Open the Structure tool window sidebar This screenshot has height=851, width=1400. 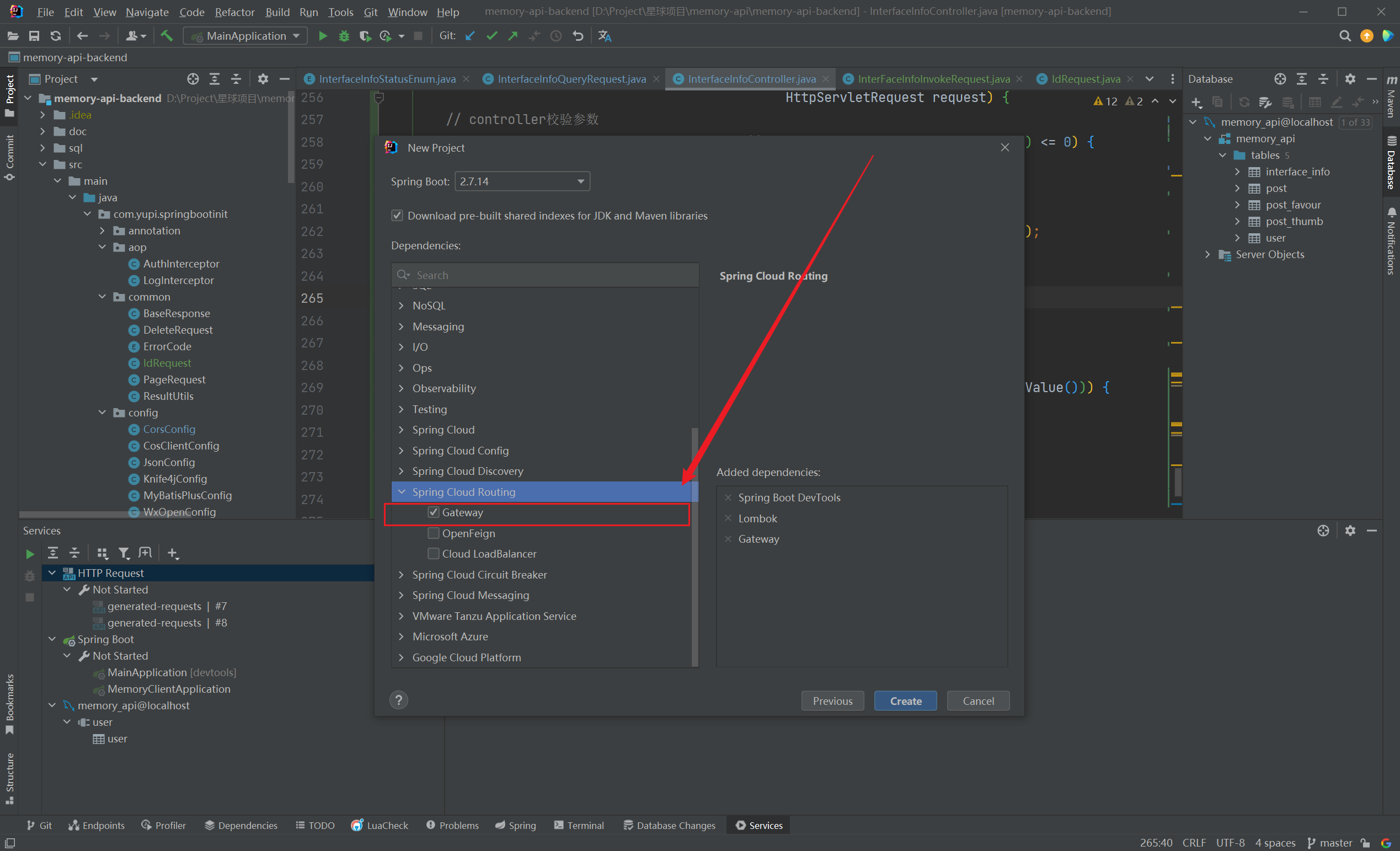[x=10, y=778]
